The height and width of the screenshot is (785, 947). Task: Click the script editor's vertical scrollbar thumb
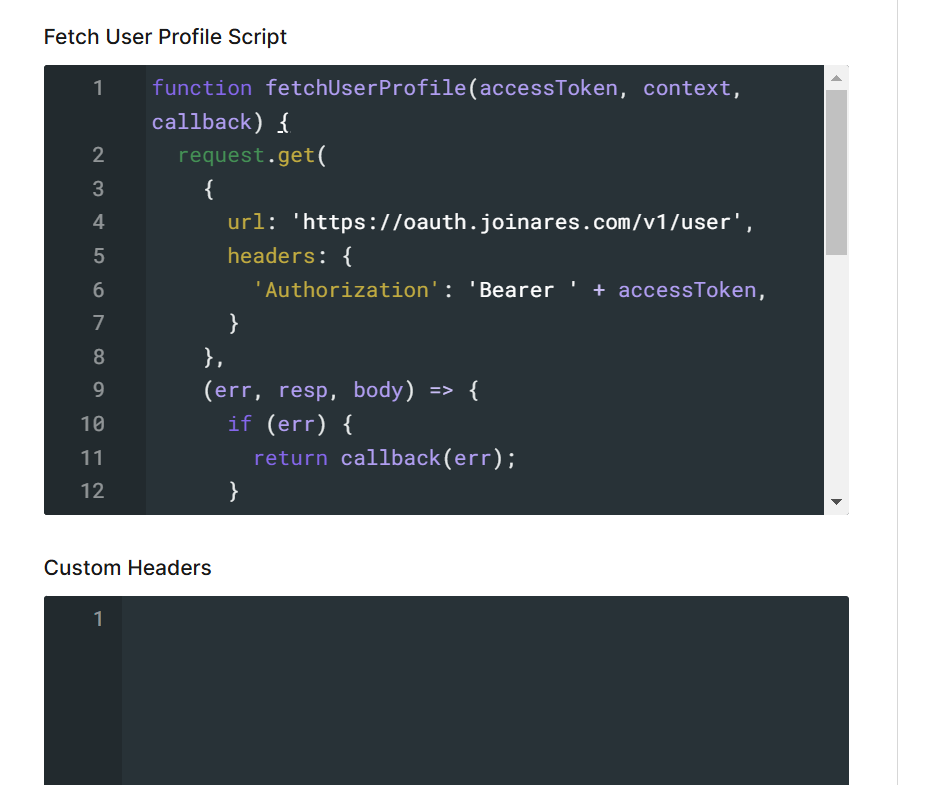click(837, 170)
